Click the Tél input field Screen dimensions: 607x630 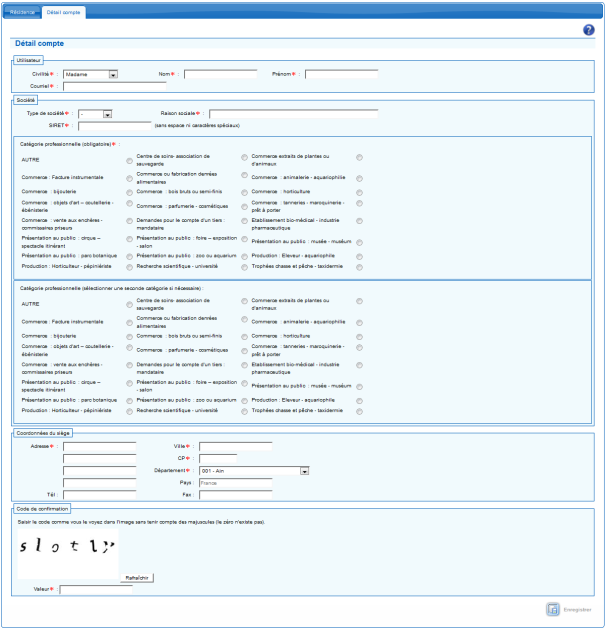pyautogui.click(x=100, y=495)
